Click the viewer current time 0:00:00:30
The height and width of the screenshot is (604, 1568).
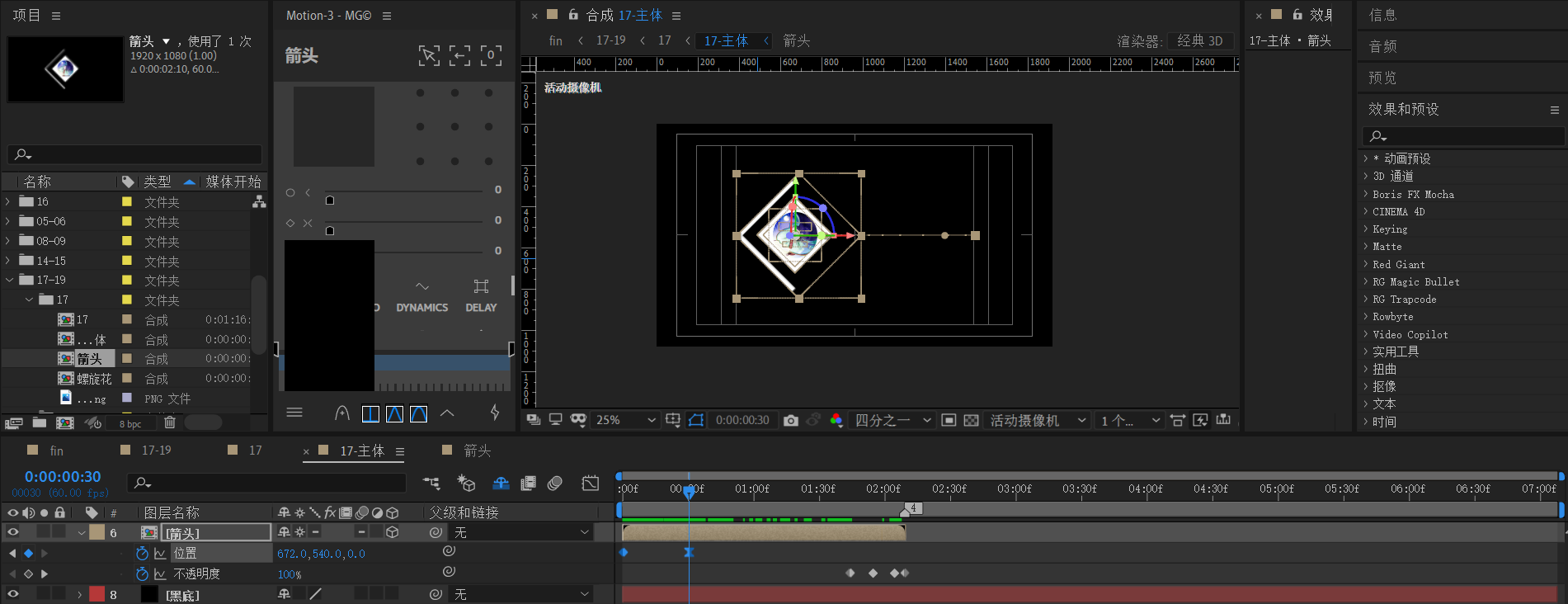pos(742,420)
